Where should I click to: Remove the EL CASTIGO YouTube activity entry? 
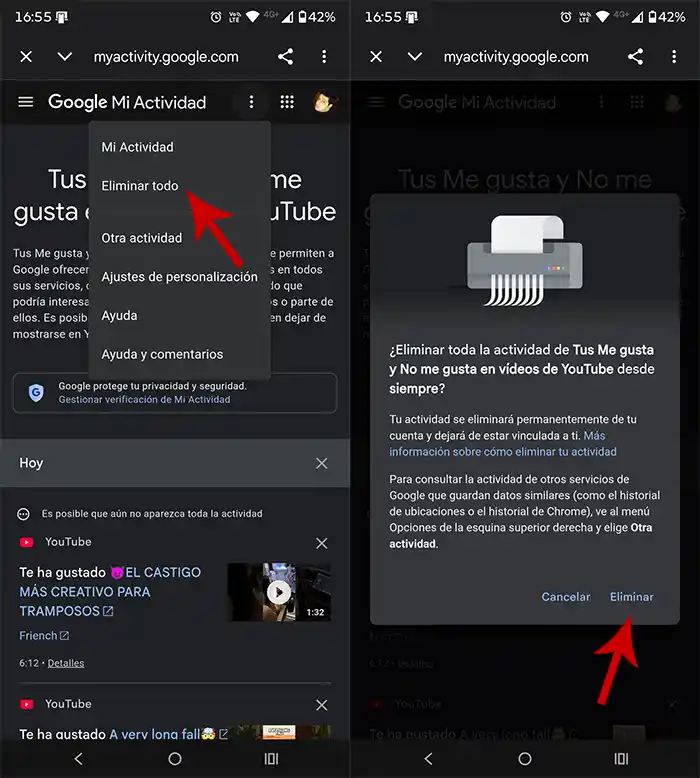(x=321, y=543)
